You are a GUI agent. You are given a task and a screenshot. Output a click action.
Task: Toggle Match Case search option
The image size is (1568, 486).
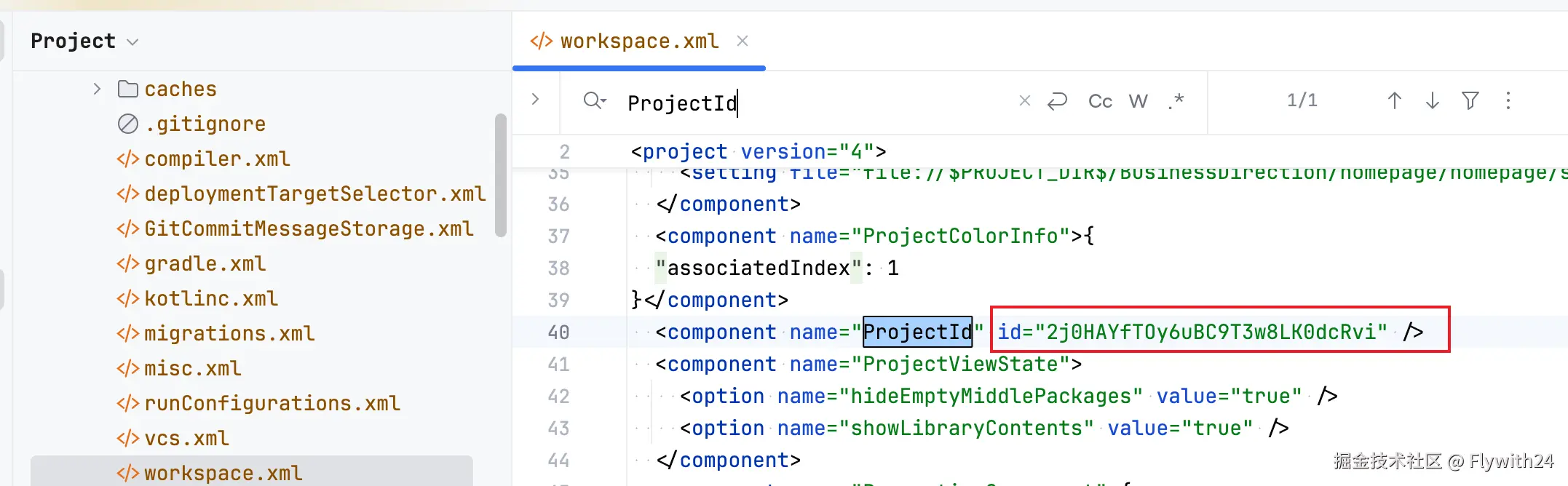(x=1100, y=100)
